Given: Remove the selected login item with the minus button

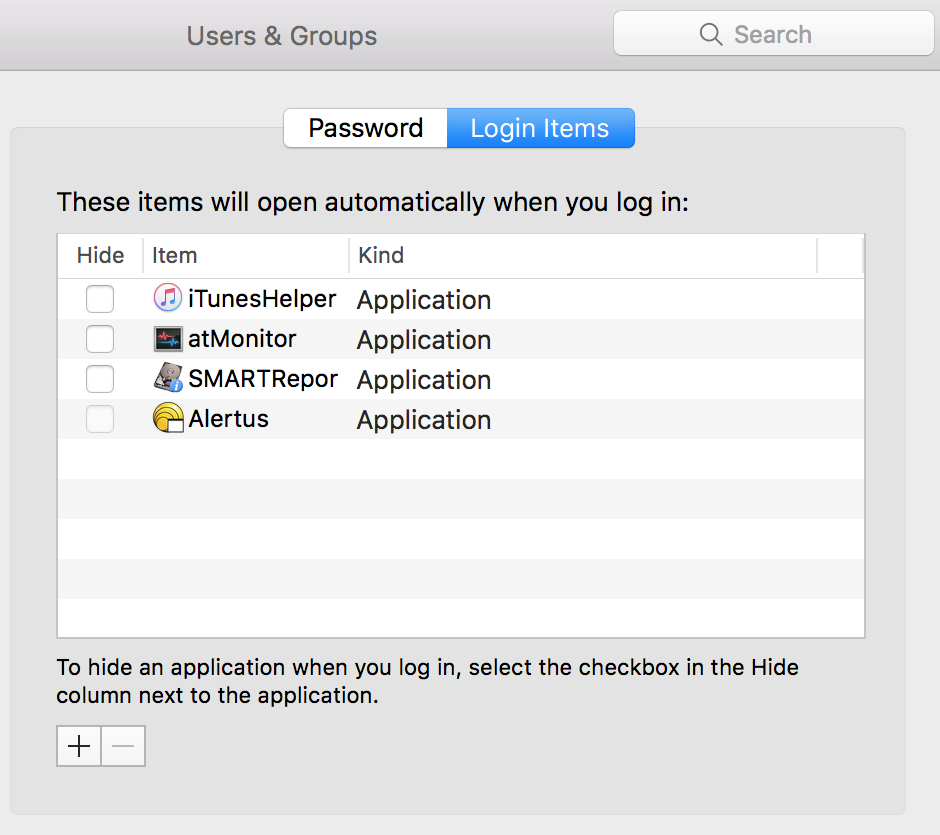Looking at the screenshot, I should [123, 745].
